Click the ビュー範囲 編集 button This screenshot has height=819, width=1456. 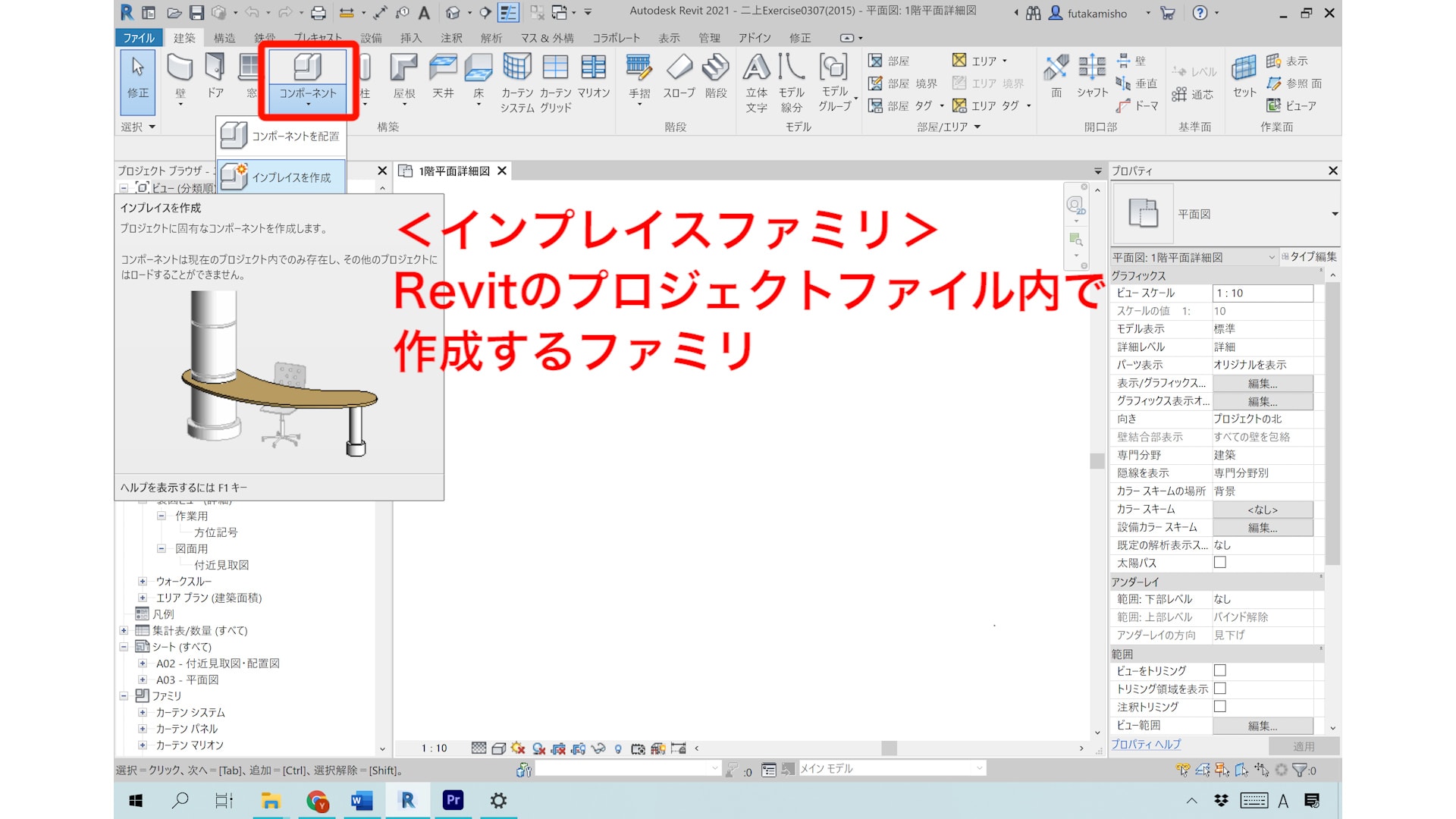tap(1263, 726)
